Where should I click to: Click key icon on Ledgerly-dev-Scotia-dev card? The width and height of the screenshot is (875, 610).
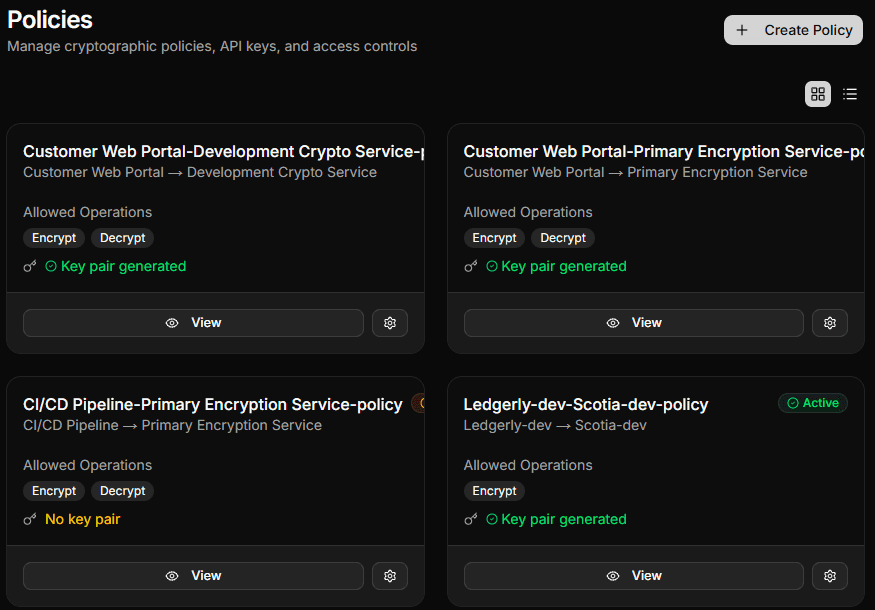[x=471, y=519]
